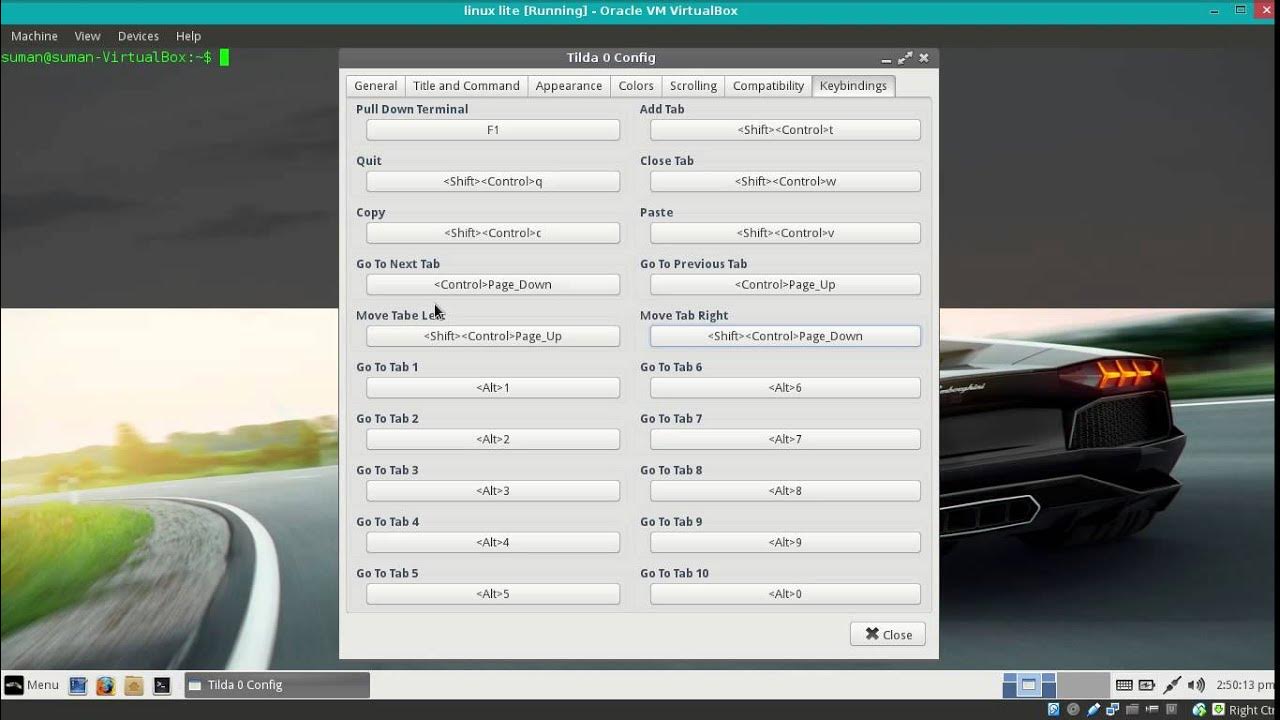The height and width of the screenshot is (720, 1280).
Task: Change the Go To Tab 8 keybinding
Action: click(785, 490)
